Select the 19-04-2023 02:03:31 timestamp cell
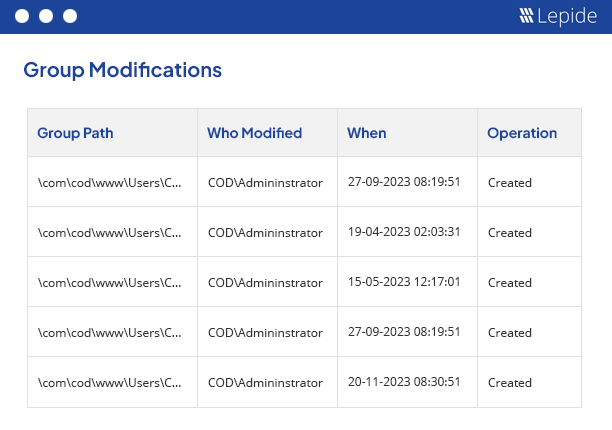 (404, 232)
